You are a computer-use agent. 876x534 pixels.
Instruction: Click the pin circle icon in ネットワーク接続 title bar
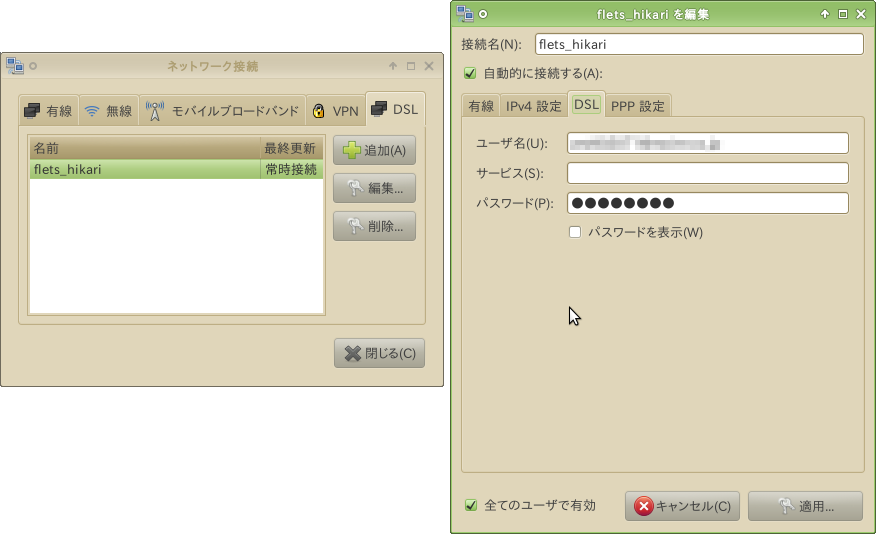point(33,66)
